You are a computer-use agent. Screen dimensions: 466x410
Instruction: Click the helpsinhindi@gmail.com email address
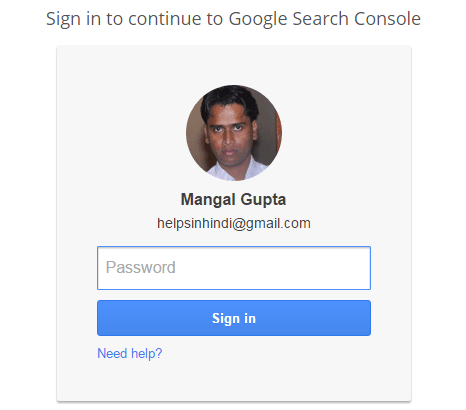(x=234, y=223)
